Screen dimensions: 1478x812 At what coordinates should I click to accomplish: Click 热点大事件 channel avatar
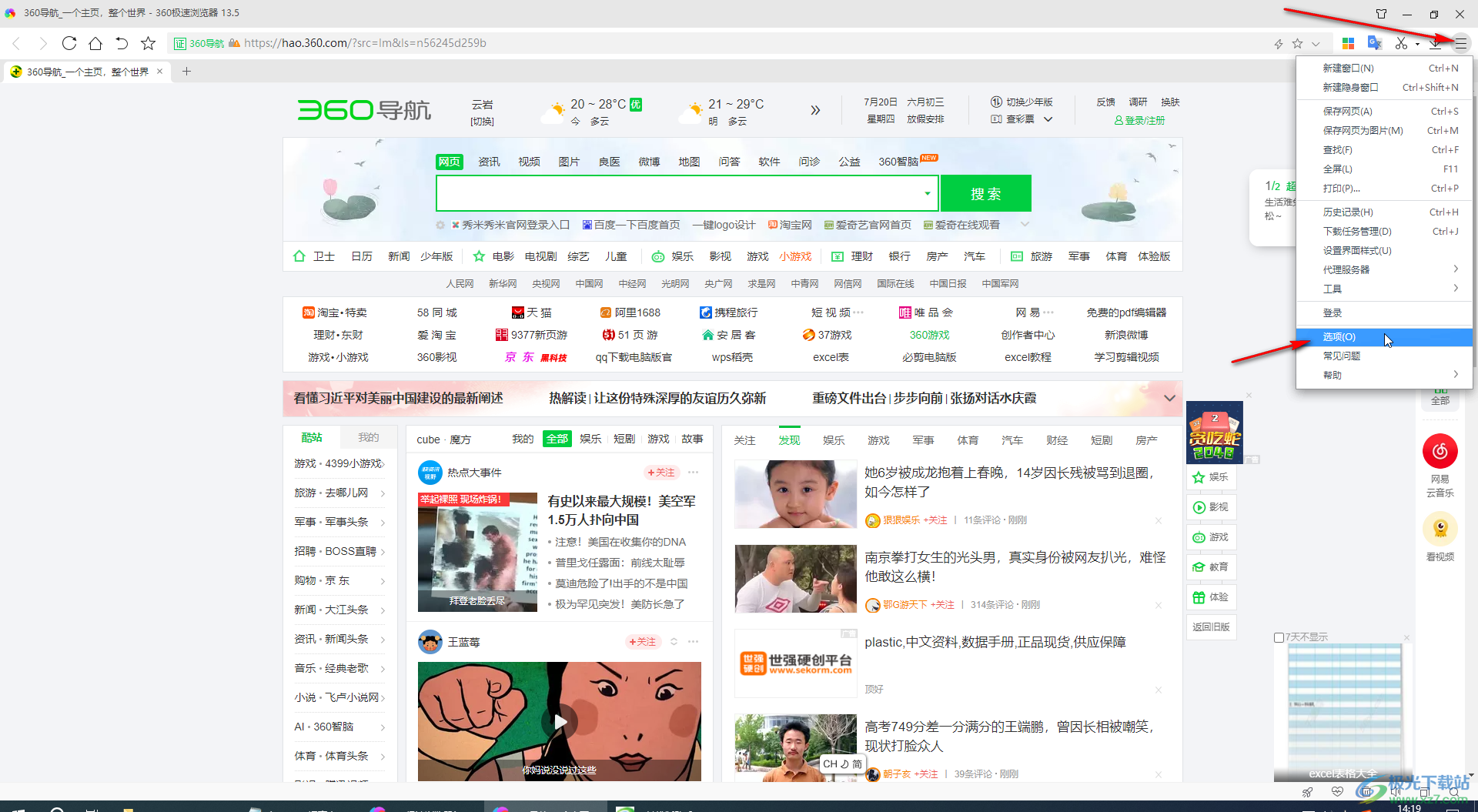(430, 473)
